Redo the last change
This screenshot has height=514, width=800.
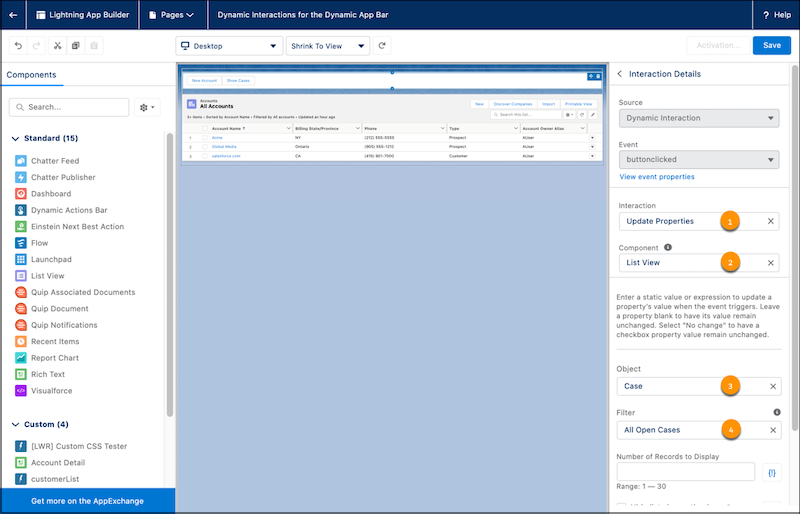tap(36, 45)
